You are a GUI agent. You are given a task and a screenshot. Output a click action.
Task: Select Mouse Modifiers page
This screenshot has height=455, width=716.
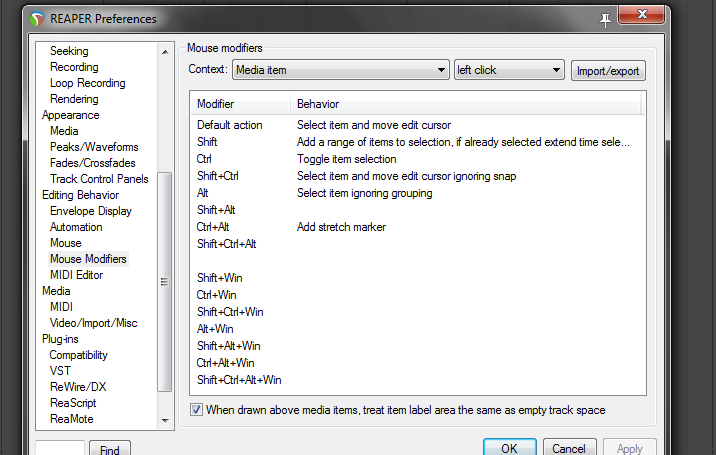click(x=88, y=259)
